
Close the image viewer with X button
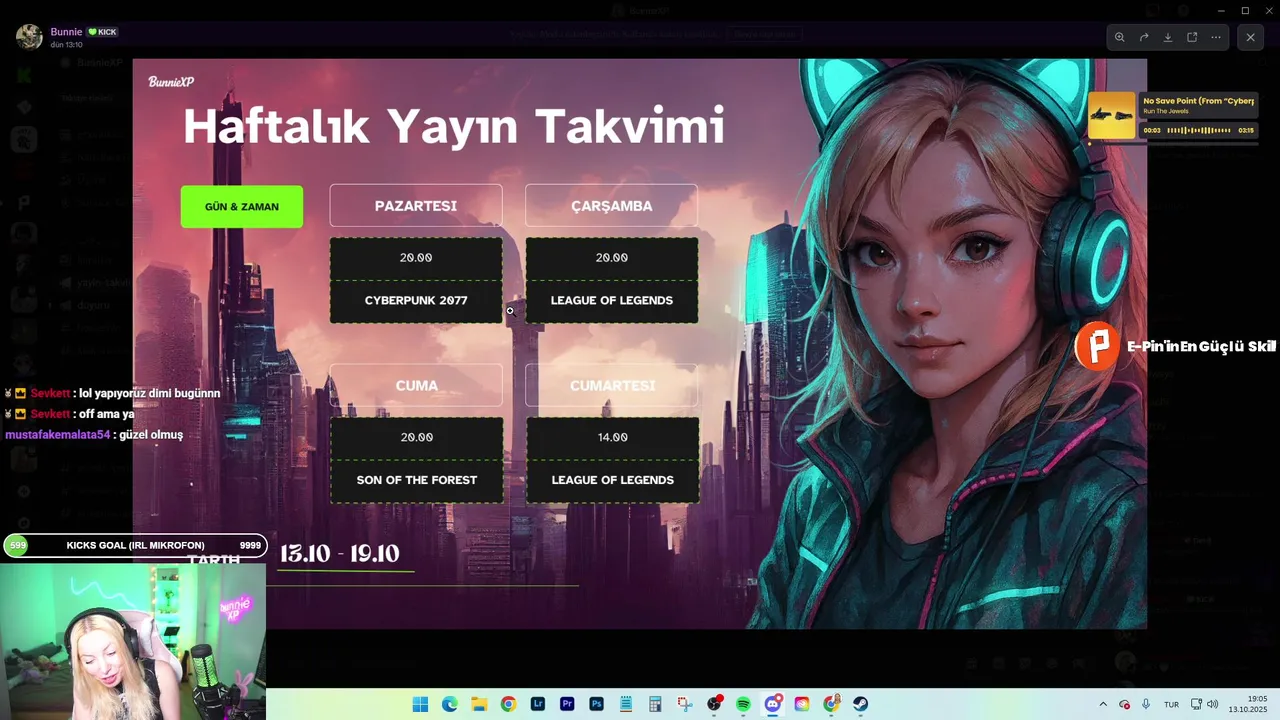(x=1250, y=37)
